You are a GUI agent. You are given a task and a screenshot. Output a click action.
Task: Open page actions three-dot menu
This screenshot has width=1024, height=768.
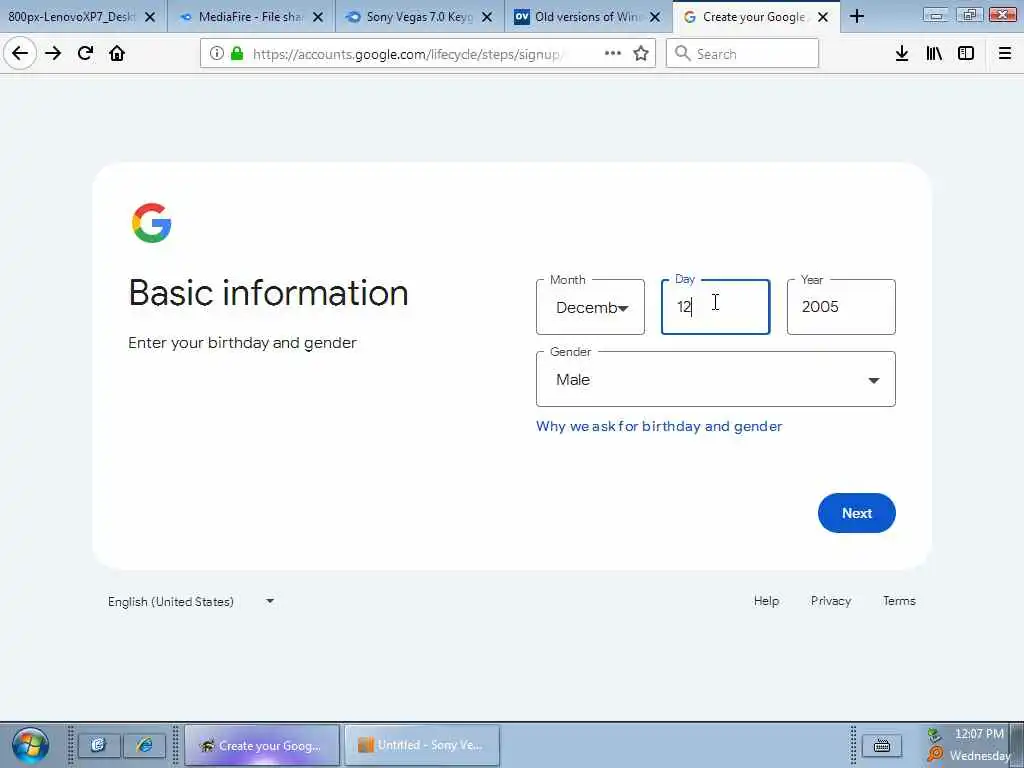[613, 54]
